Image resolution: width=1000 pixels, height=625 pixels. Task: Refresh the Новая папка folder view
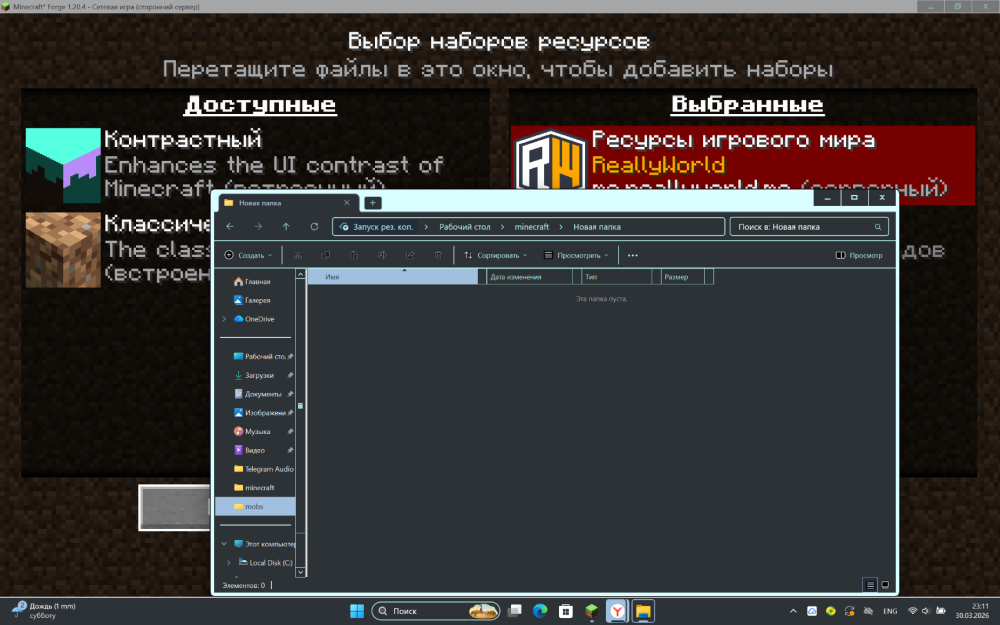(314, 226)
